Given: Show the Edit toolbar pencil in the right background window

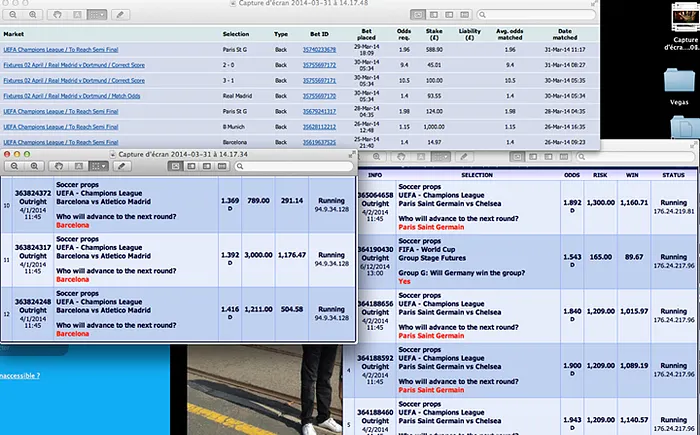Looking at the screenshot, I should coord(464,157).
